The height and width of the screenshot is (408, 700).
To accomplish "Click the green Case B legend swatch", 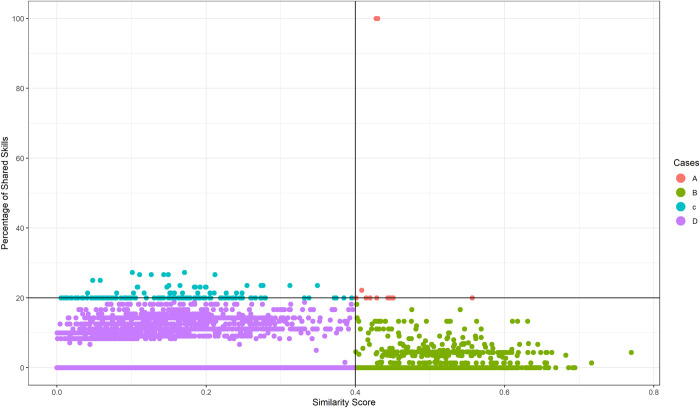I will click(681, 192).
